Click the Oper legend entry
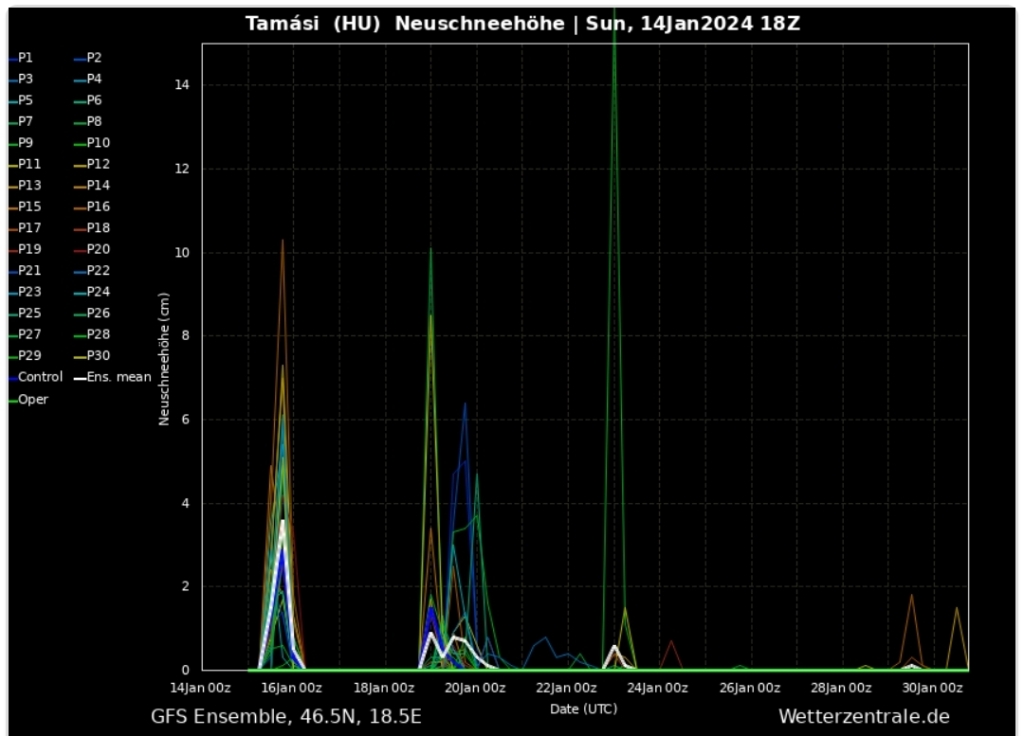 pos(32,399)
